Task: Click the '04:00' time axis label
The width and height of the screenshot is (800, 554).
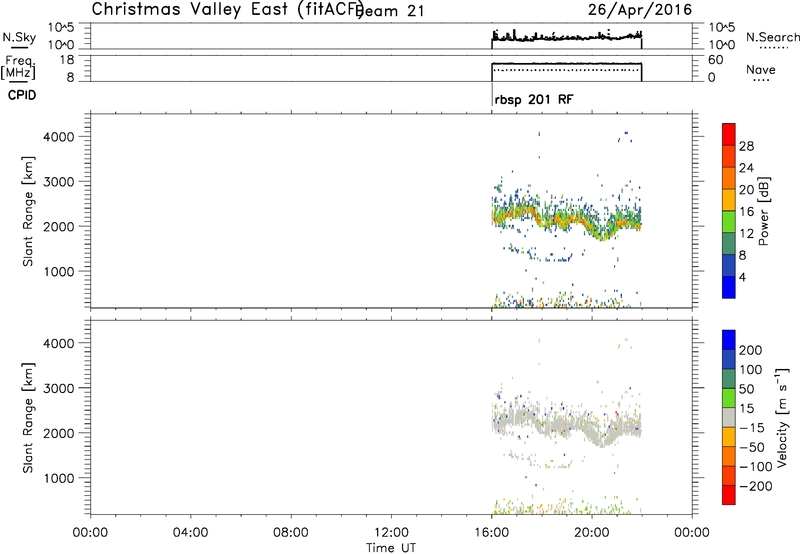Action: pos(191,533)
